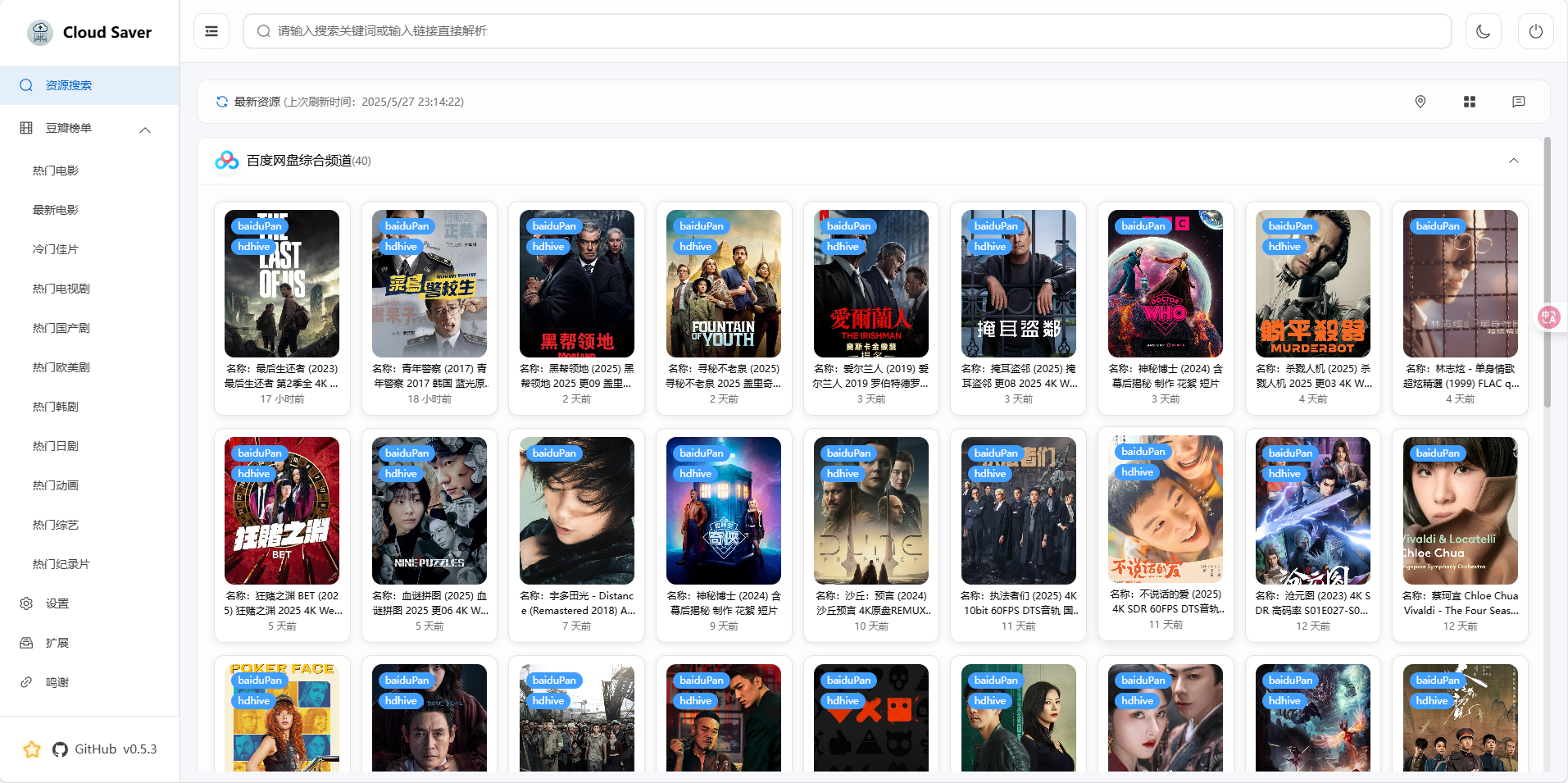This screenshot has height=783, width=1568.
Task: Open the 狂赌之渊 BET poster
Action: tap(282, 511)
